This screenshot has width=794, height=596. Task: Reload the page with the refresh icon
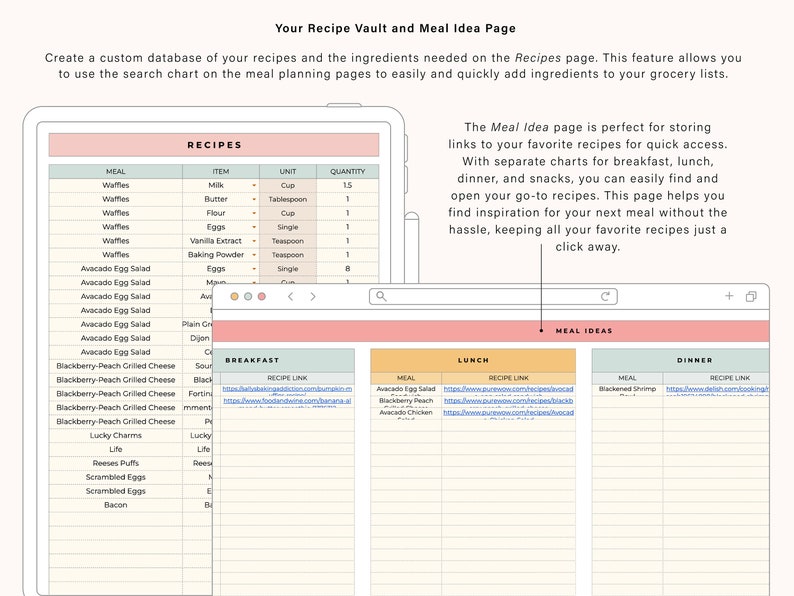coord(605,296)
